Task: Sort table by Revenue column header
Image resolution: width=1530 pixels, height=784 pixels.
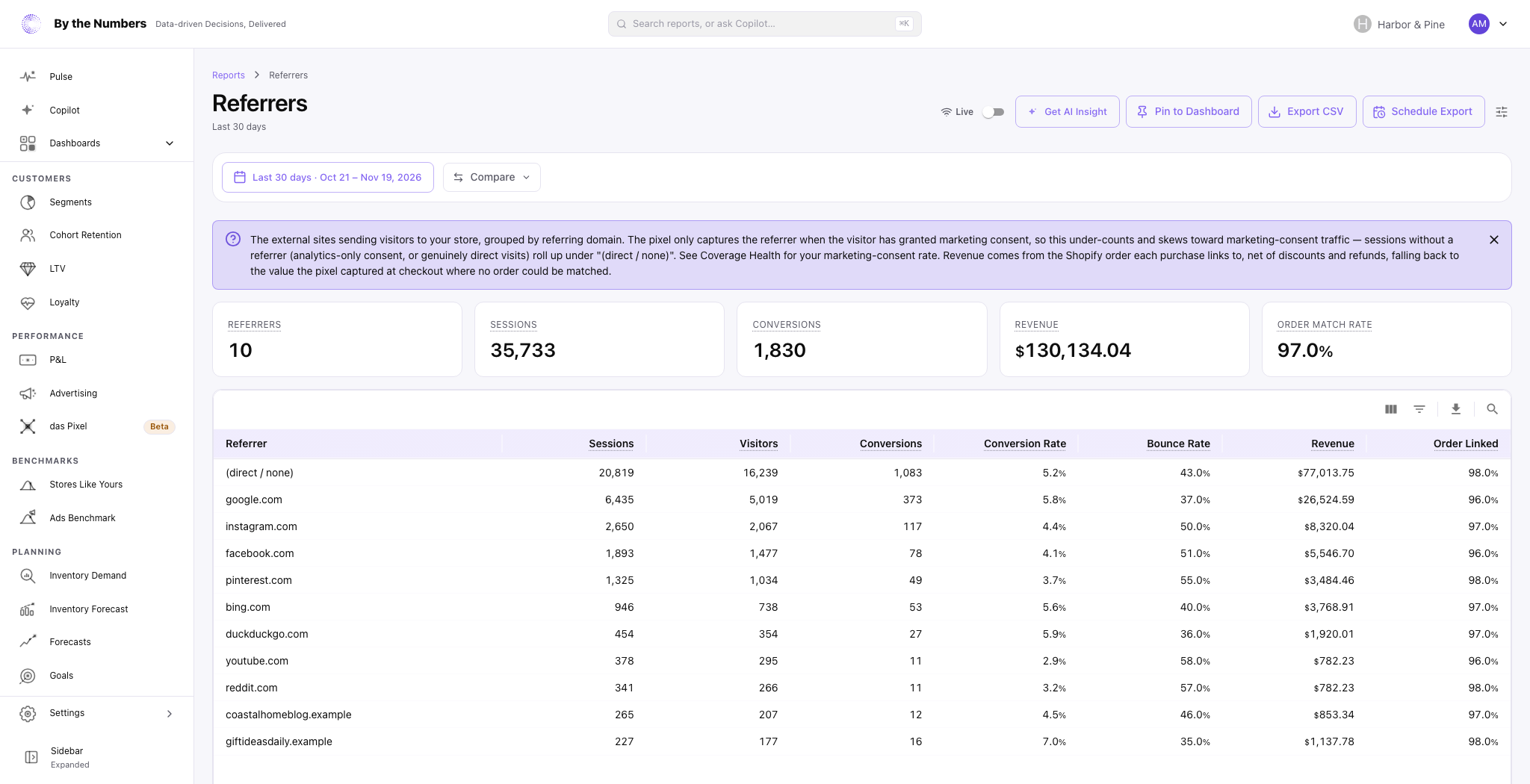Action: [1333, 444]
